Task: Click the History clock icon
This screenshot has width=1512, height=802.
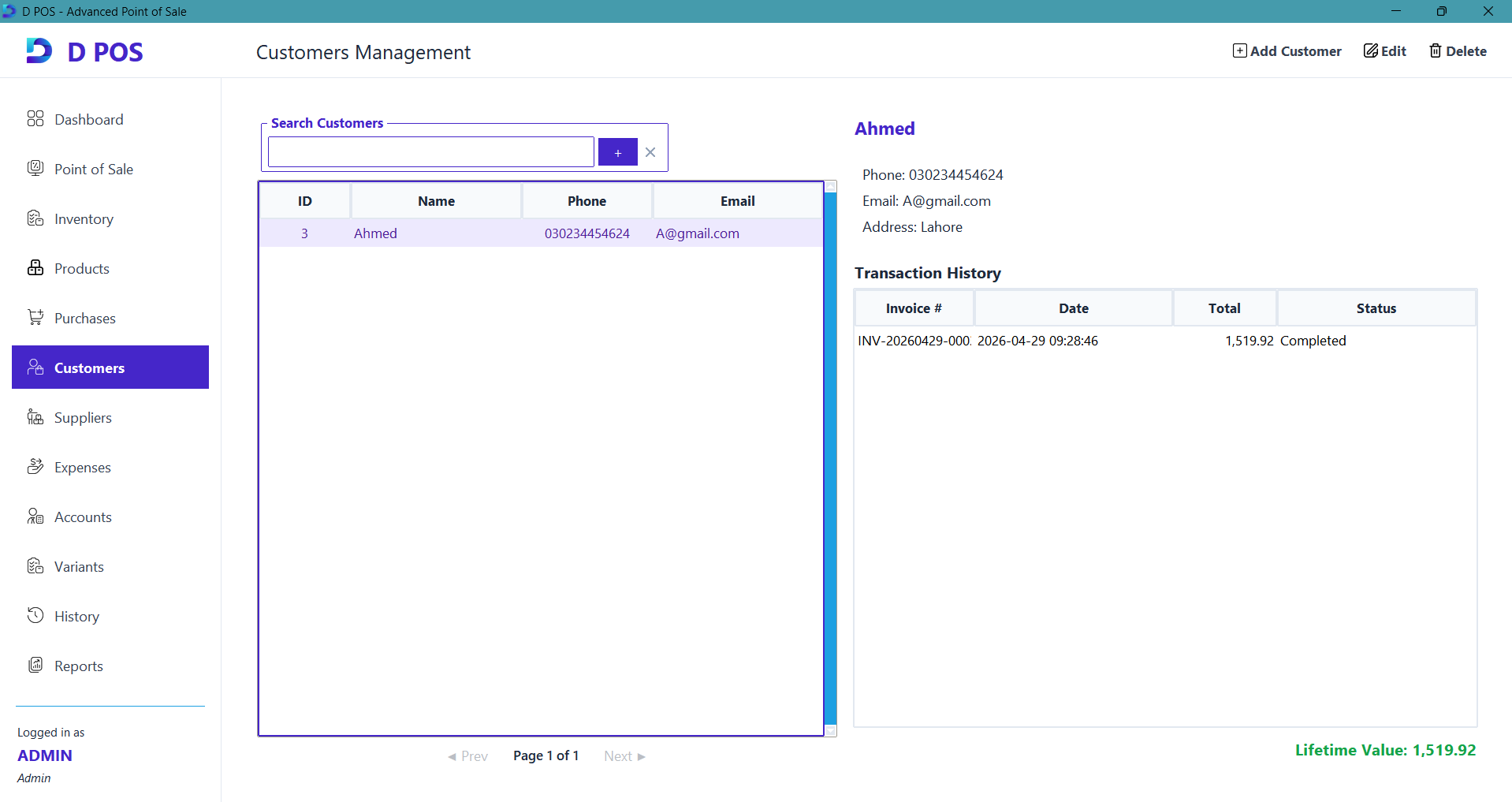Action: (x=35, y=615)
